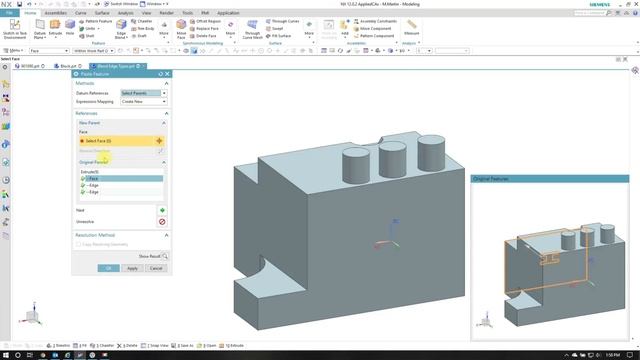Select the Trim Body command
The width and height of the screenshot is (640, 360).
click(143, 29)
